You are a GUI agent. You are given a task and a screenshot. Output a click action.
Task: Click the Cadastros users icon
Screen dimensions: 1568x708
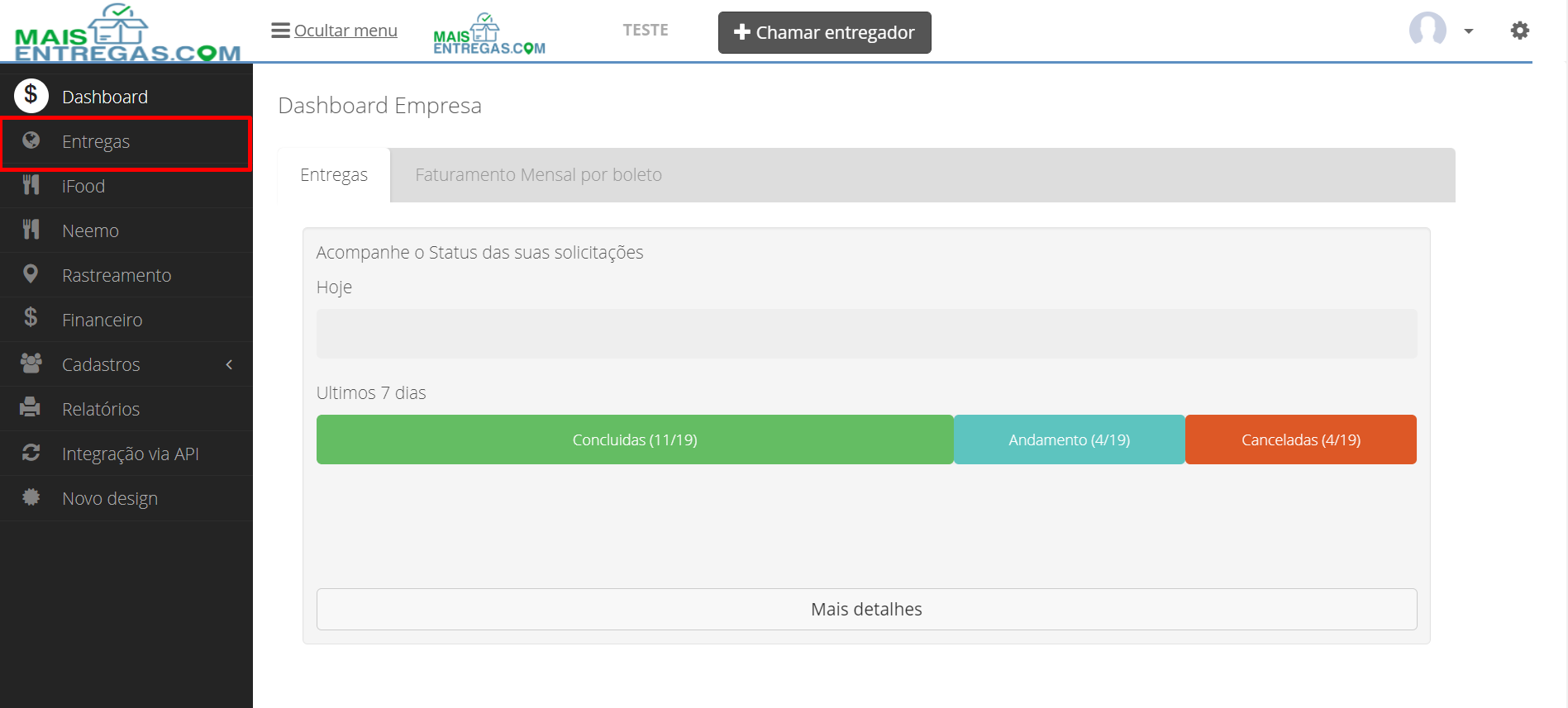point(31,364)
